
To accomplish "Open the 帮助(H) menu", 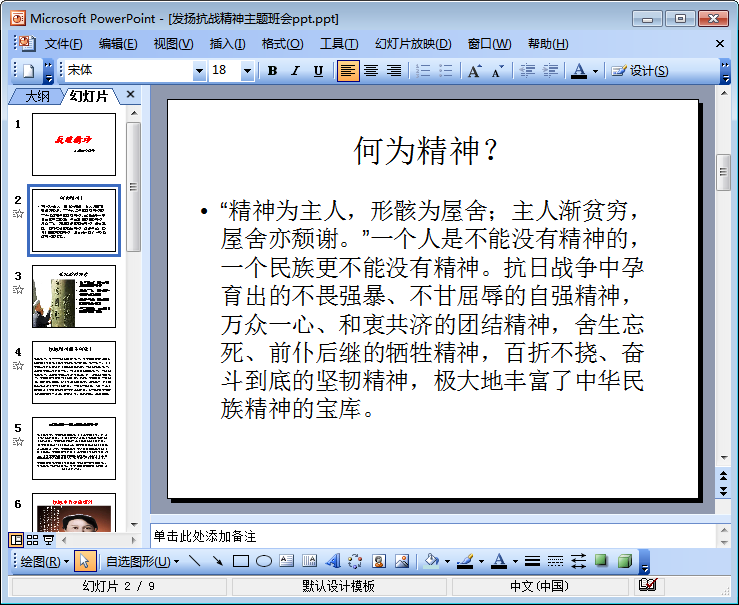I will (x=548, y=44).
